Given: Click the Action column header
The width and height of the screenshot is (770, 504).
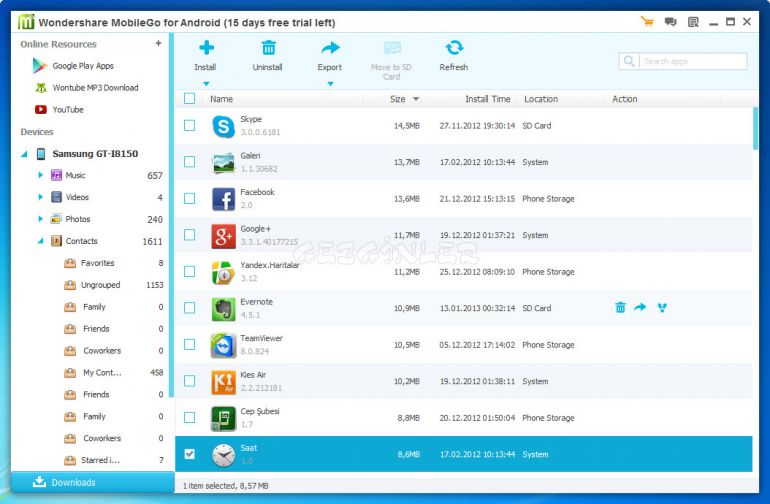Looking at the screenshot, I should point(625,99).
